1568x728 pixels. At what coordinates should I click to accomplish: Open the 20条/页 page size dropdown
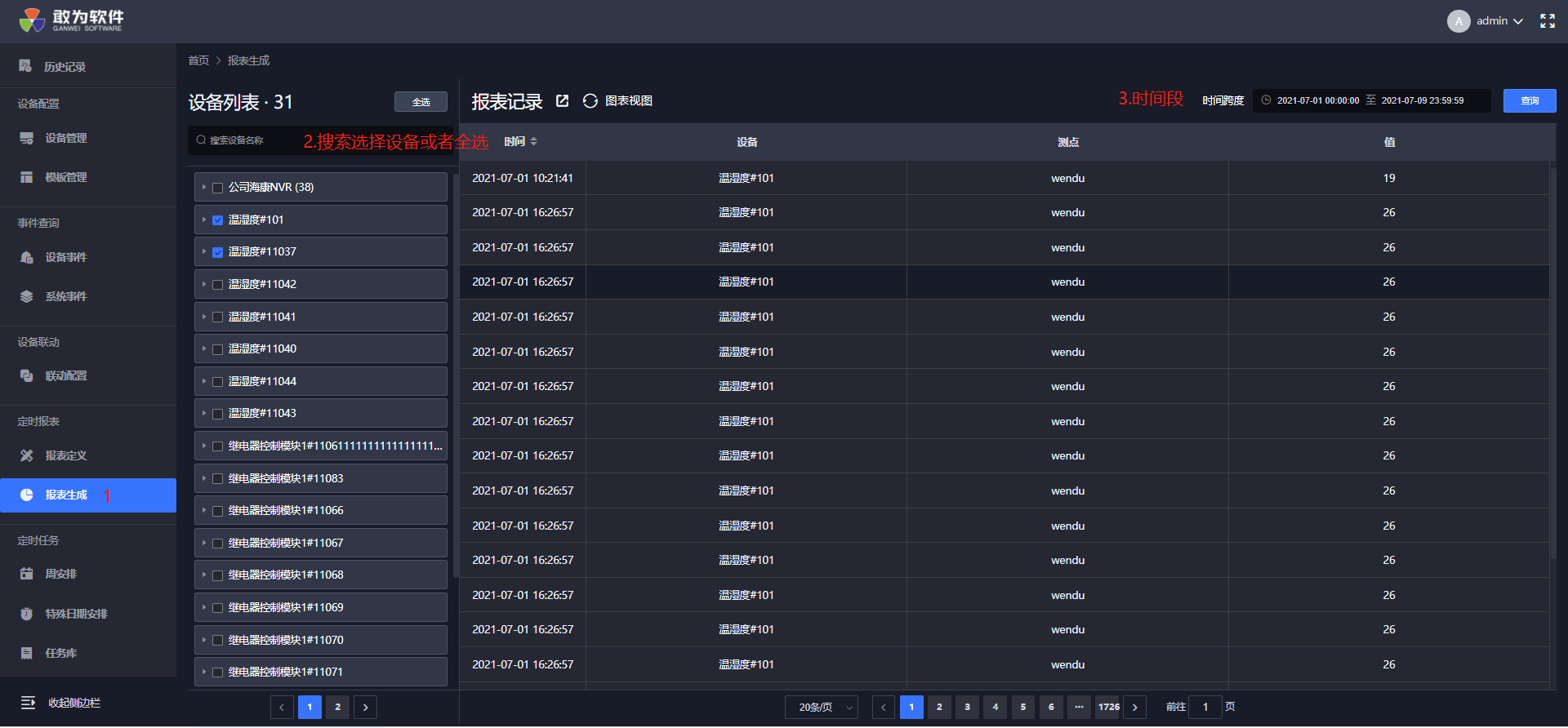tap(821, 707)
